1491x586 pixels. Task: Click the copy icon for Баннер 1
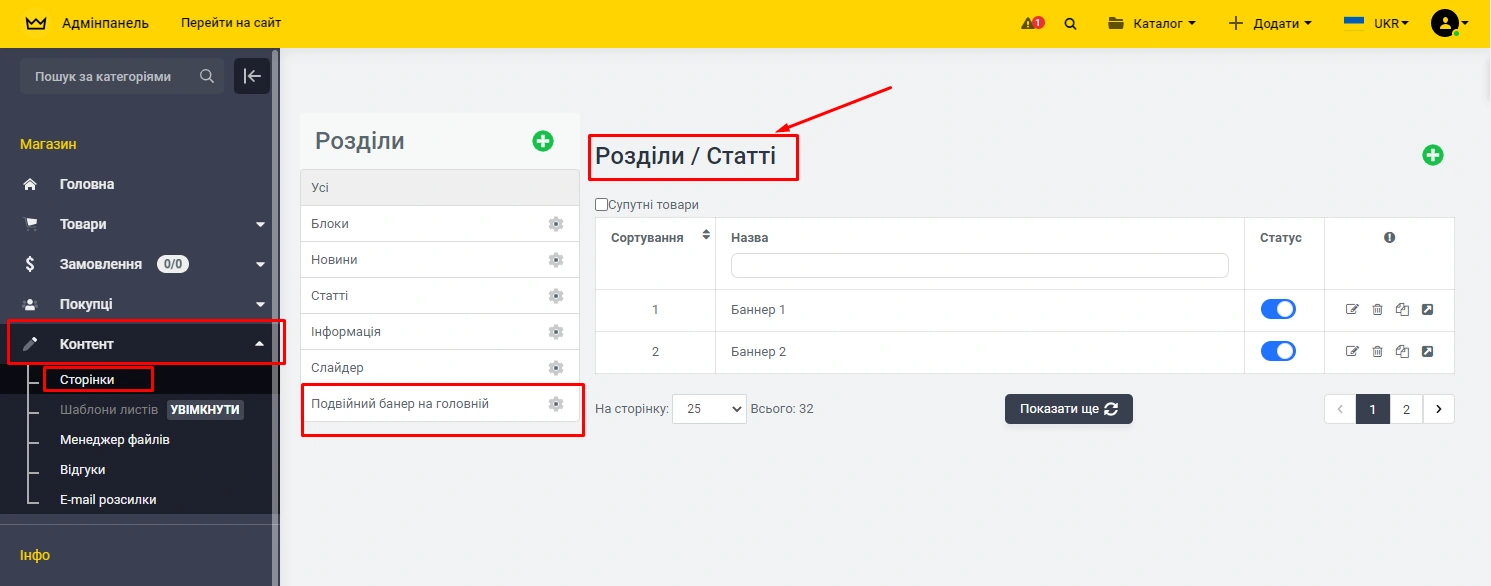click(1402, 310)
